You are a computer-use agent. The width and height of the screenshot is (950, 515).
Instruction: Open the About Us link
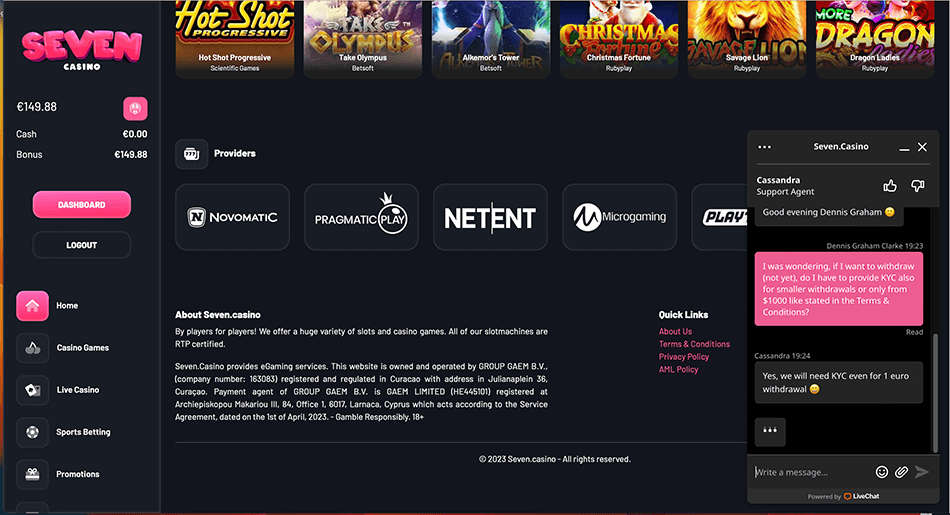(675, 331)
